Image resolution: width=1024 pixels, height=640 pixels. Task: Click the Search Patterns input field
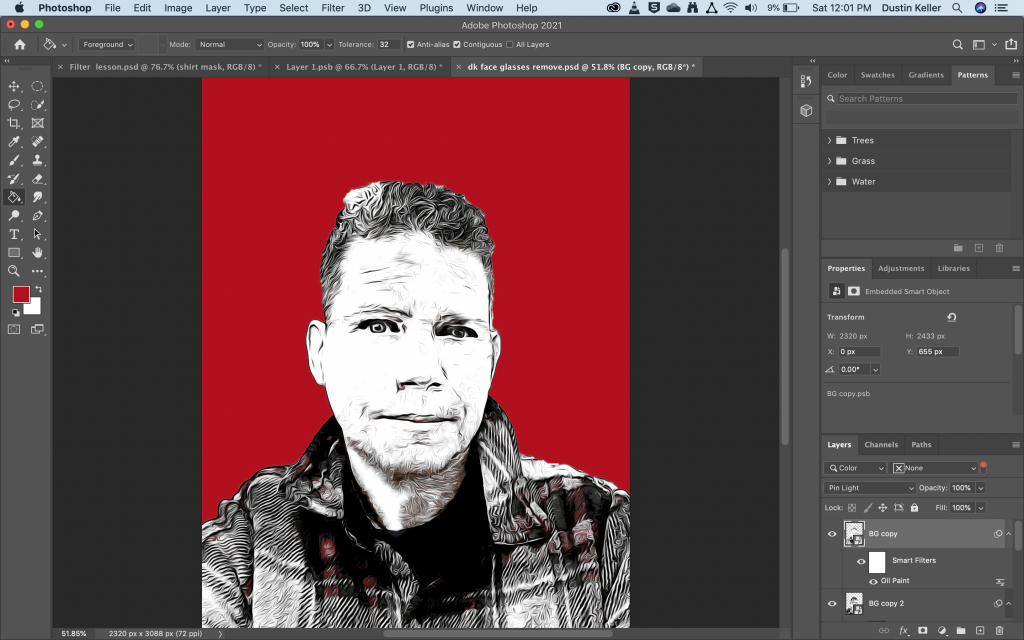[920, 99]
